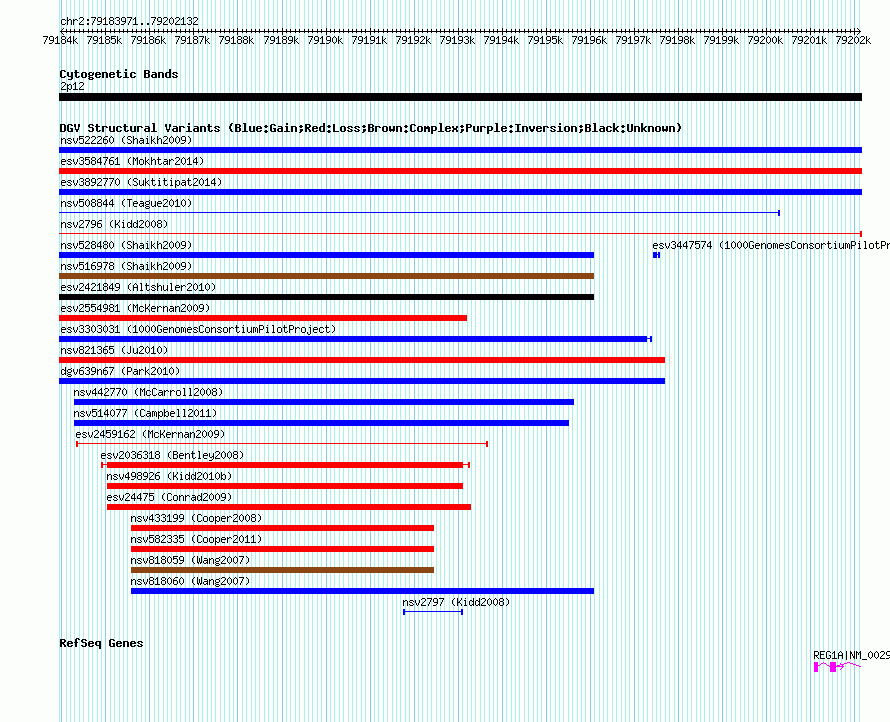Click the red nsv582335 bar

(x=282, y=549)
